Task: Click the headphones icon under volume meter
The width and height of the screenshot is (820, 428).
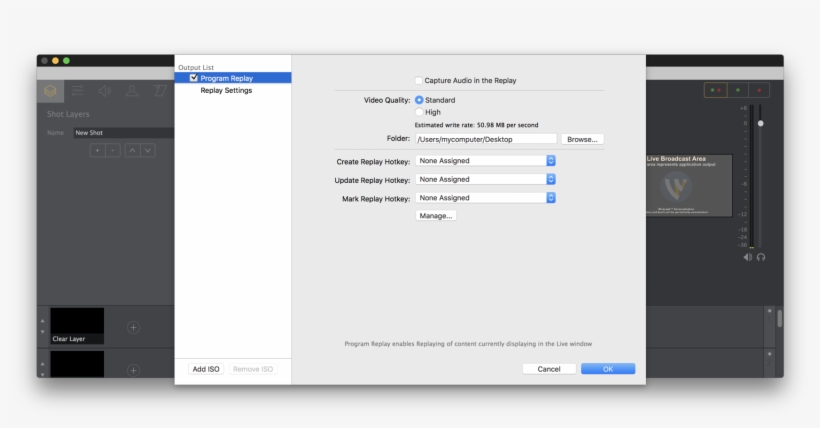Action: (x=761, y=257)
